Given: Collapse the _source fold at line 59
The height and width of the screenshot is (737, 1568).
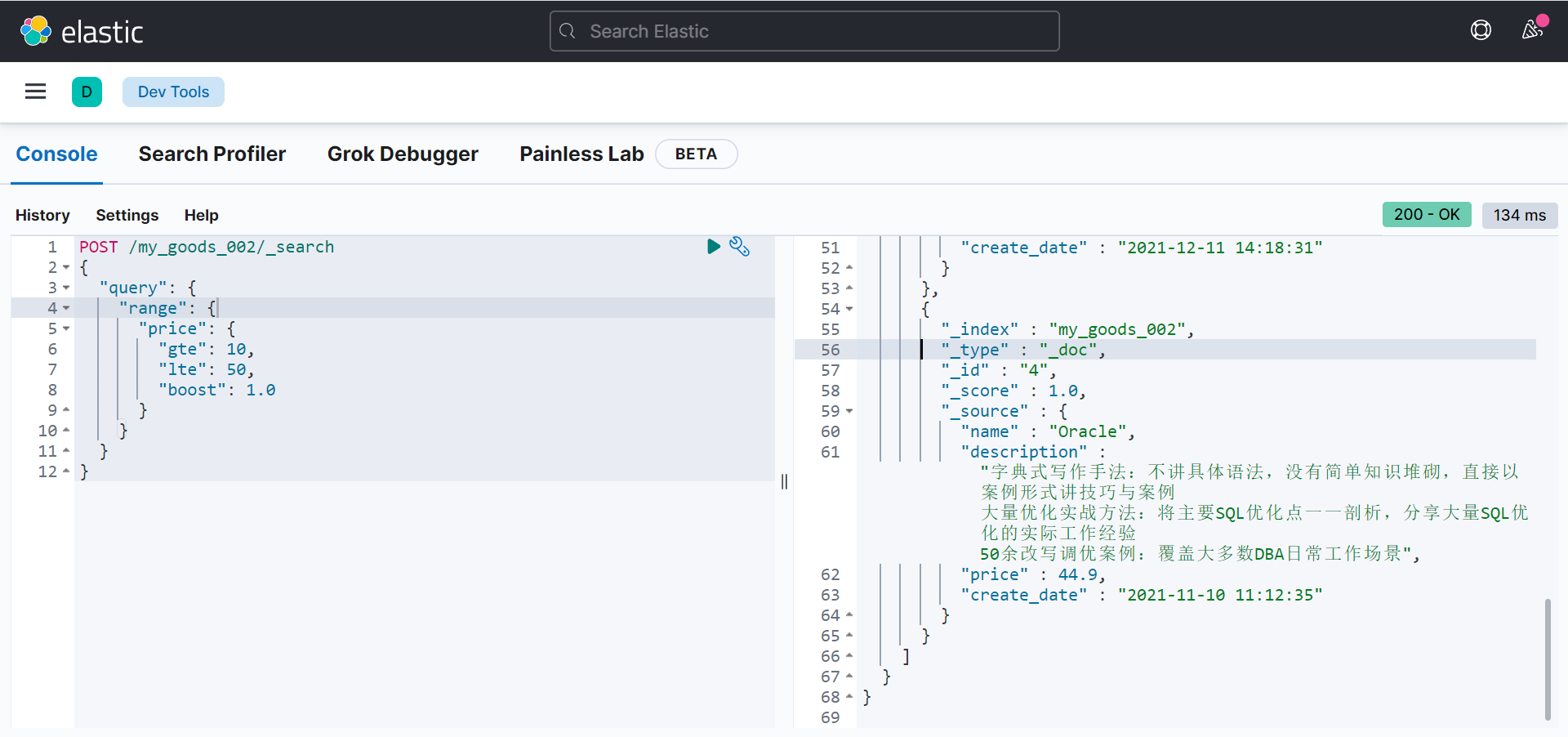Looking at the screenshot, I should [849, 411].
